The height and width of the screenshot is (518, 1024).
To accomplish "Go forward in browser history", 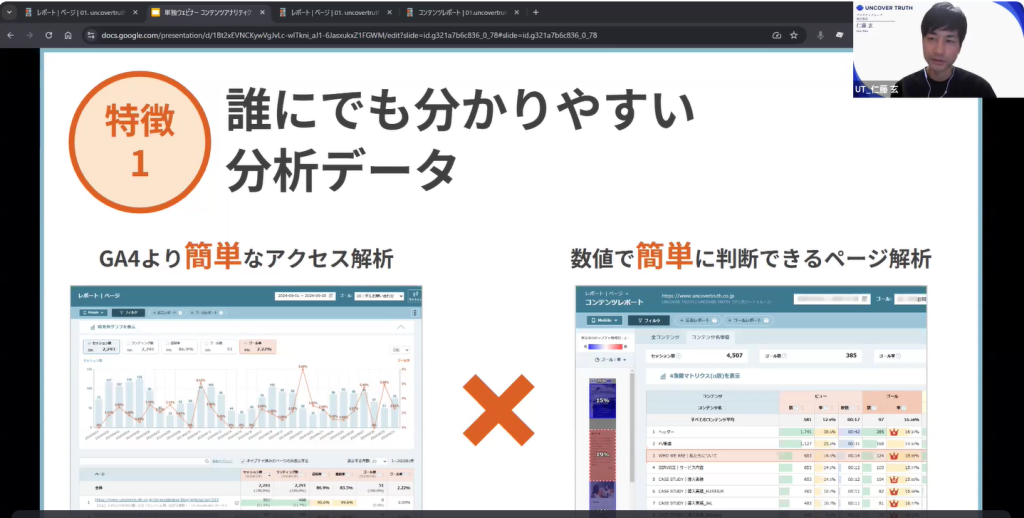I will pos(29,35).
